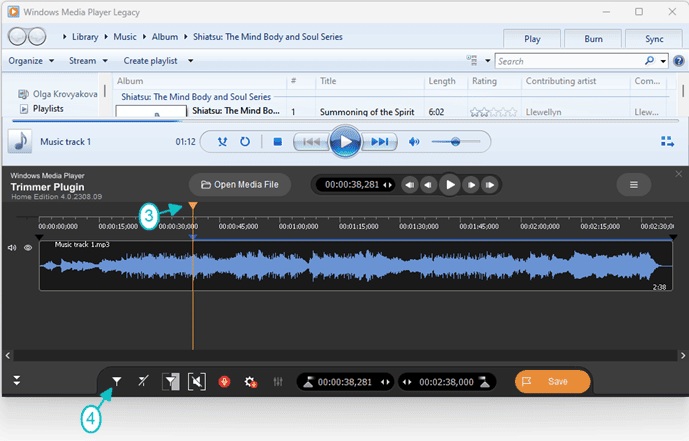
Task: Adjust the Media Player volume slider
Action: [x=456, y=141]
